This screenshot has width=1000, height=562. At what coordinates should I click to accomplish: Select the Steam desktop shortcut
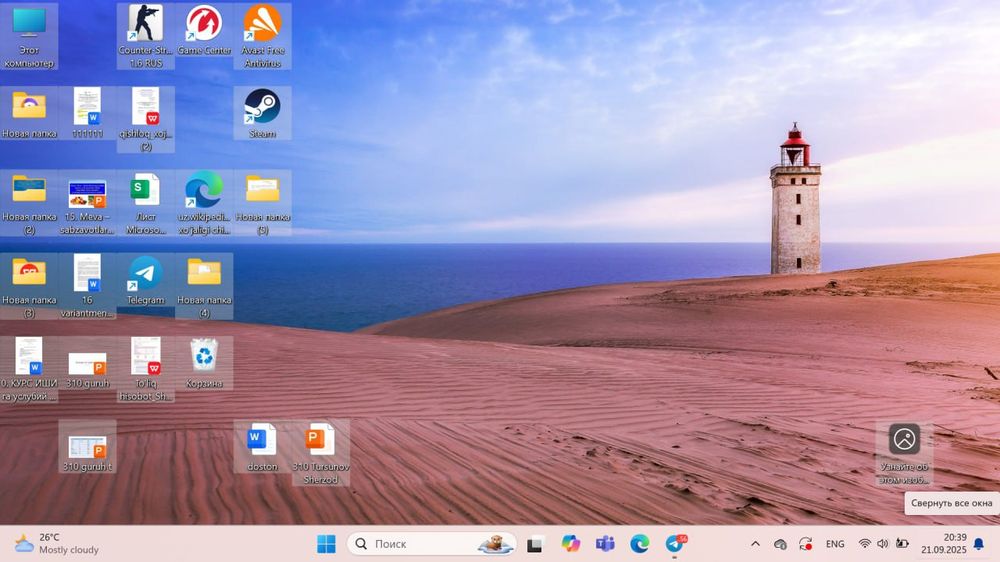point(262,108)
